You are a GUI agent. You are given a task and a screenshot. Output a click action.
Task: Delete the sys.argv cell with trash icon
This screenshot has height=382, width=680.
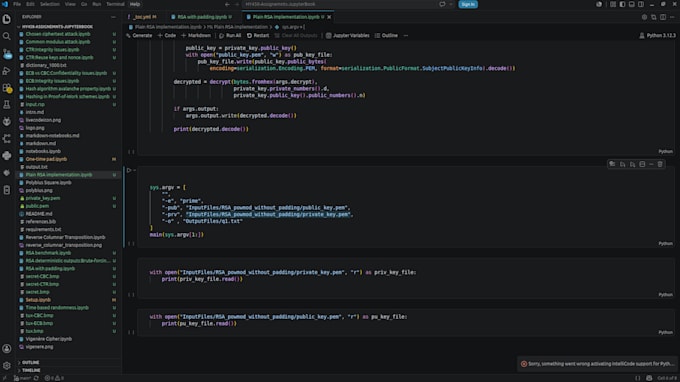point(660,164)
